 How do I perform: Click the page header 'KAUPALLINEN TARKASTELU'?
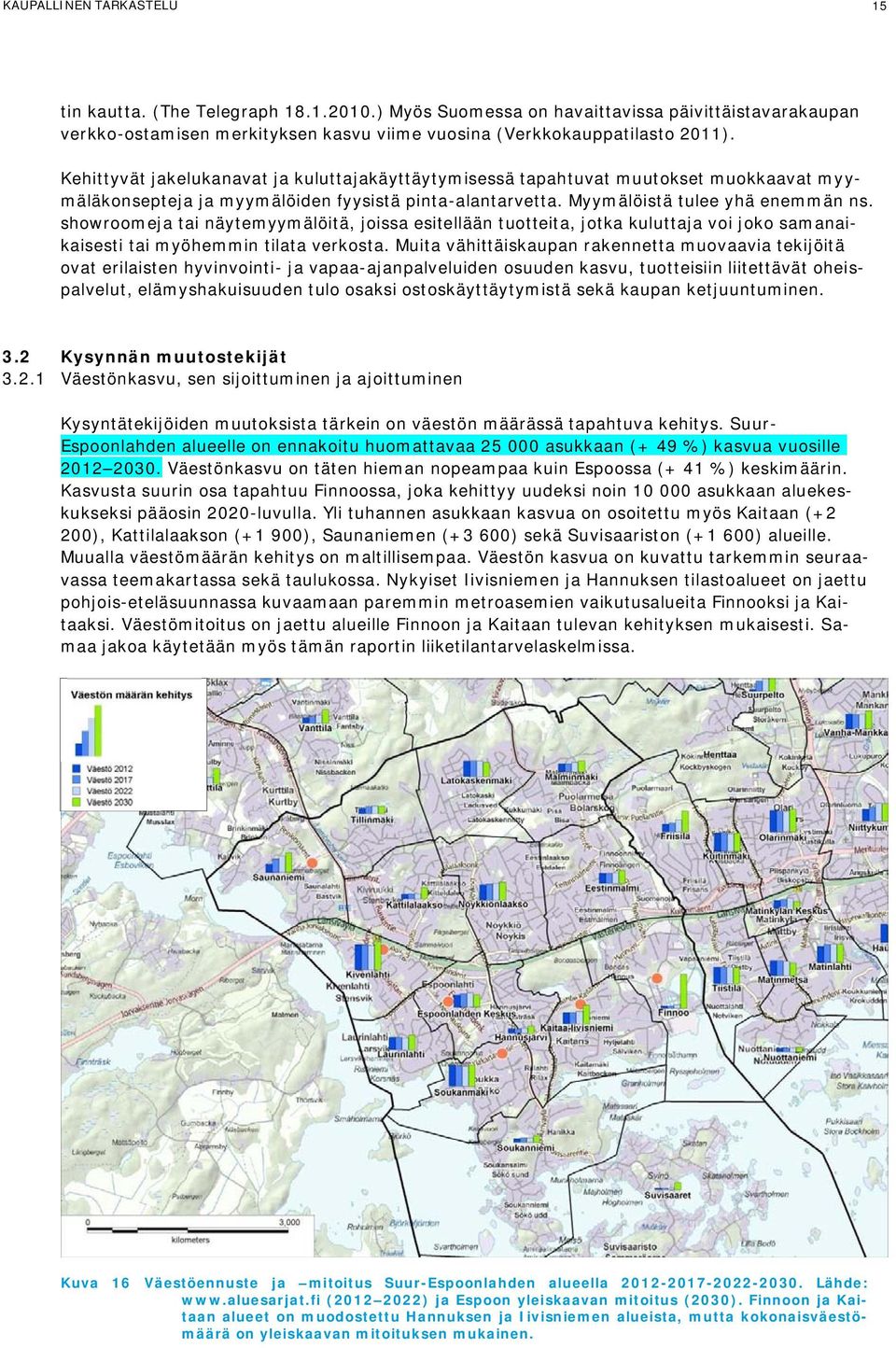tap(91, 7)
